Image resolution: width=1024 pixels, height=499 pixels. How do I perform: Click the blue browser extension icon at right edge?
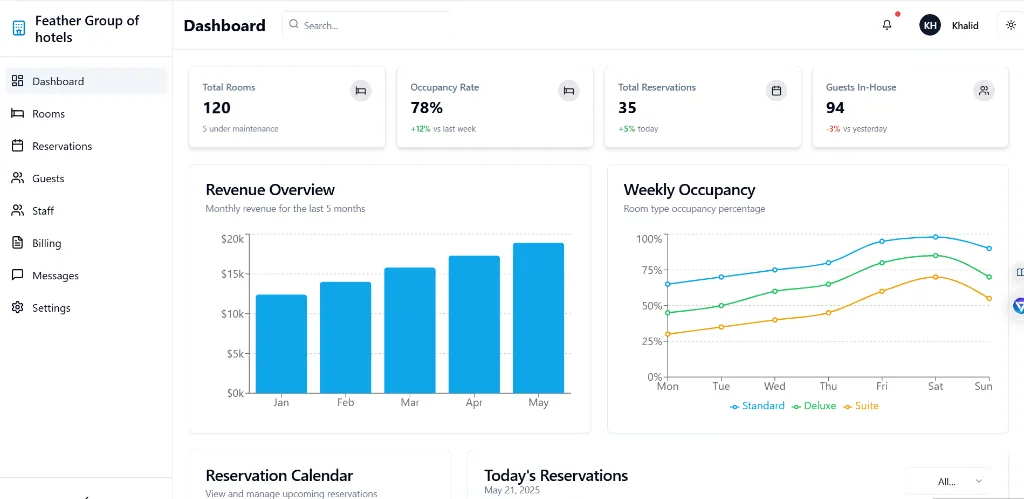click(1019, 305)
